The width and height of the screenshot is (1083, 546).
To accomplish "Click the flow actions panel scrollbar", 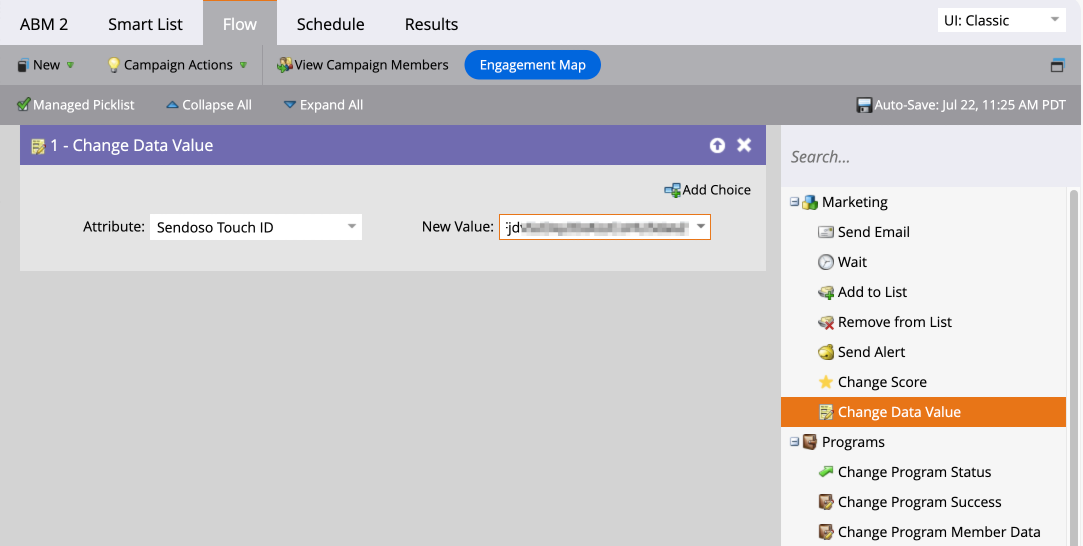I will pyautogui.click(x=1073, y=366).
